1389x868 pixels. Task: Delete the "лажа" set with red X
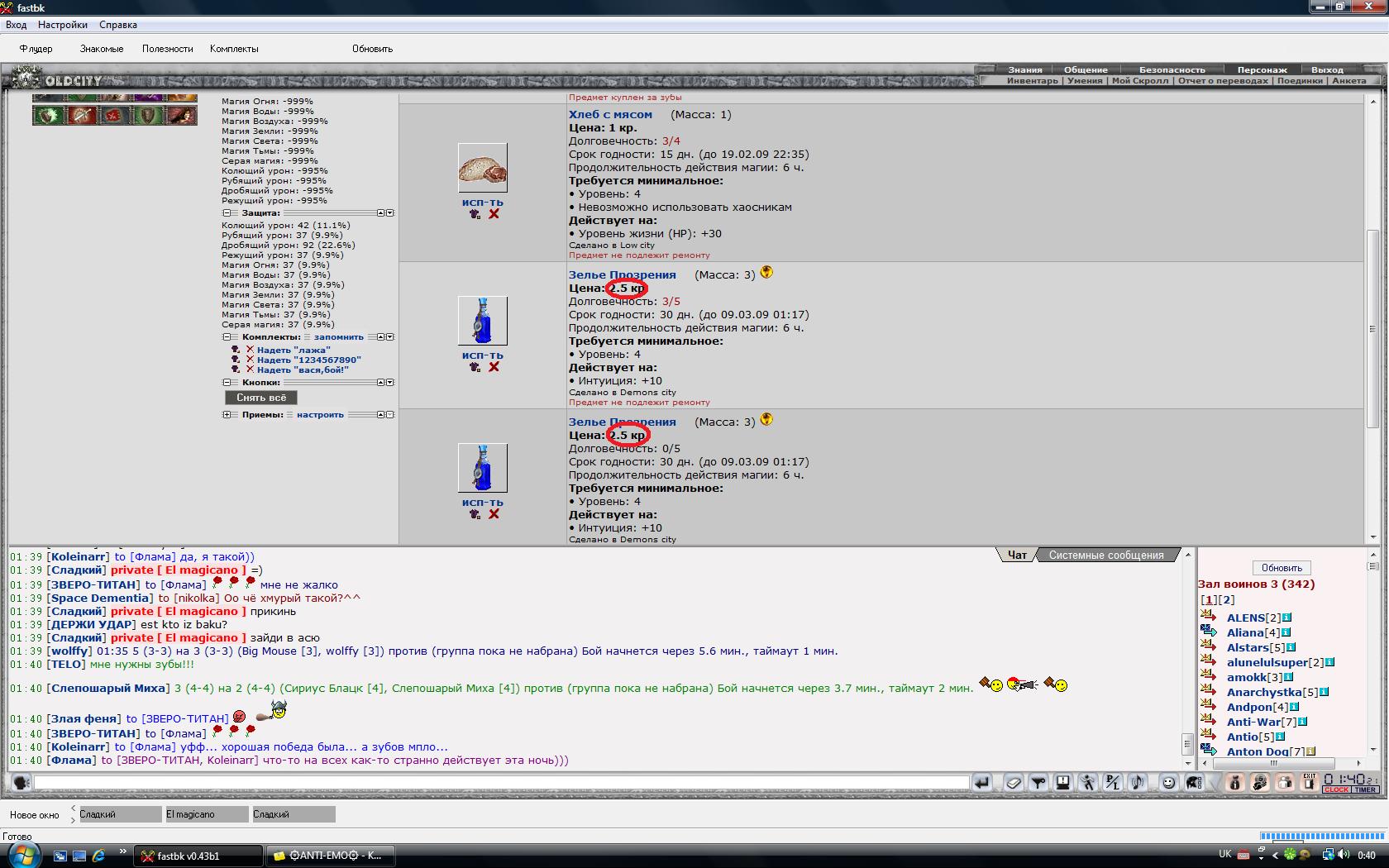click(x=250, y=350)
